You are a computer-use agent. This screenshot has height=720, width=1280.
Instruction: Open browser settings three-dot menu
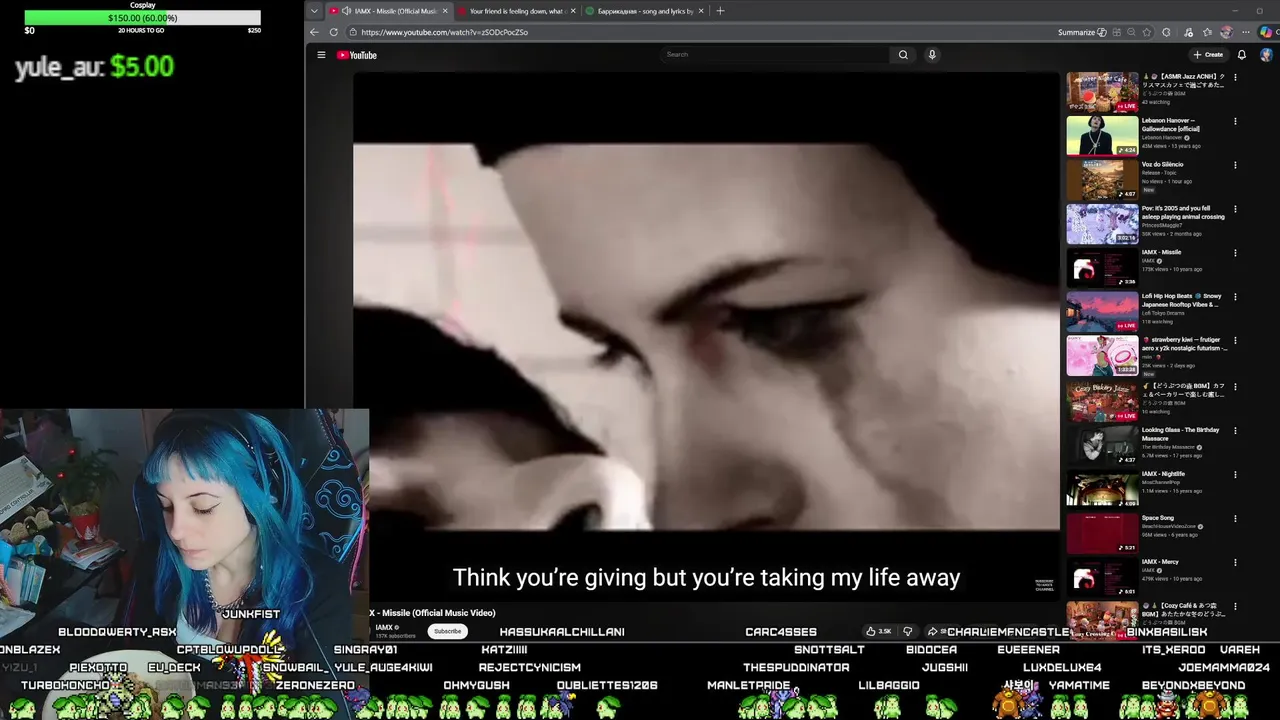pyautogui.click(x=1246, y=32)
